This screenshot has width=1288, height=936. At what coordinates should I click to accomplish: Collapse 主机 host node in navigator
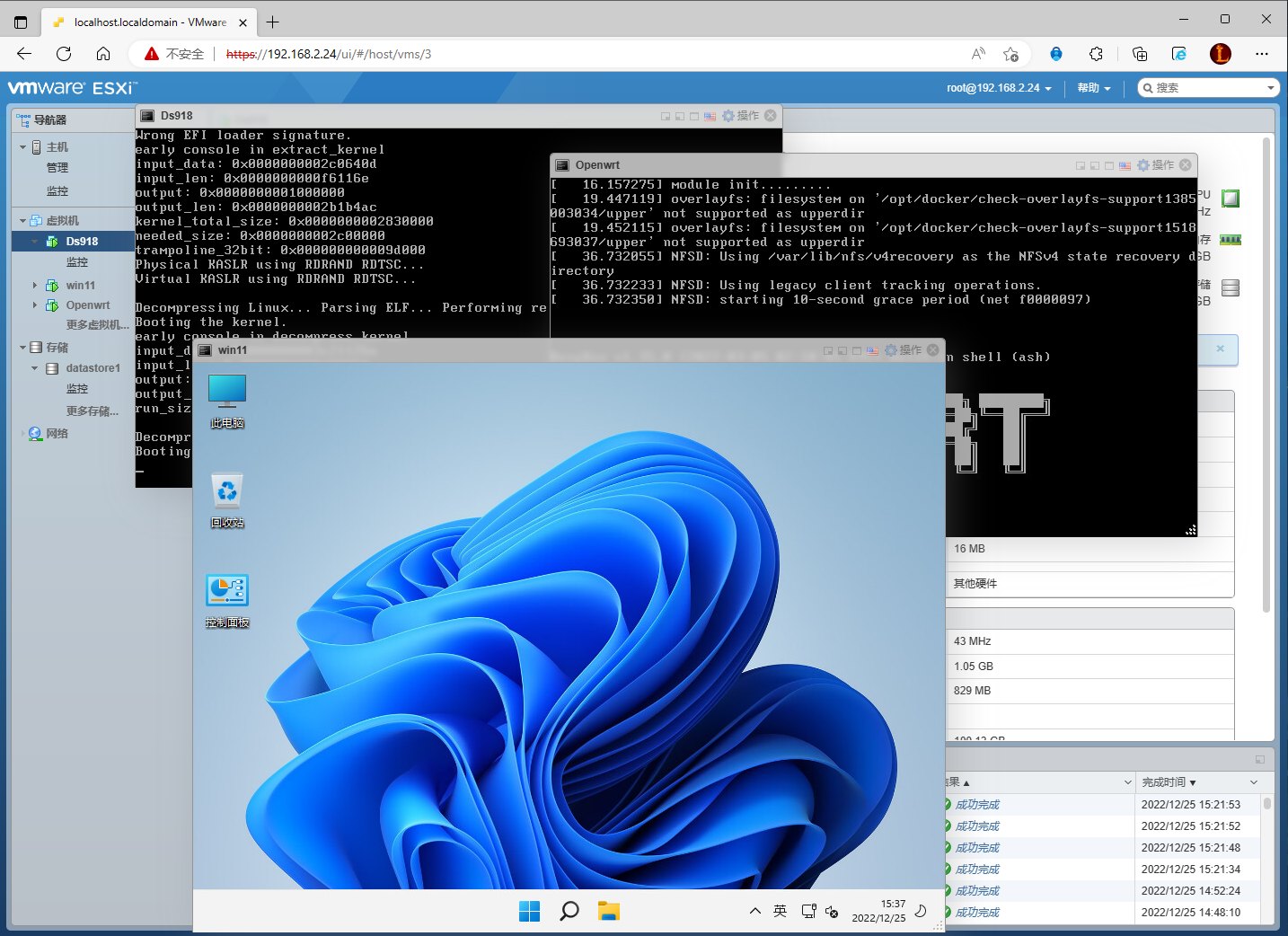pyautogui.click(x=23, y=146)
